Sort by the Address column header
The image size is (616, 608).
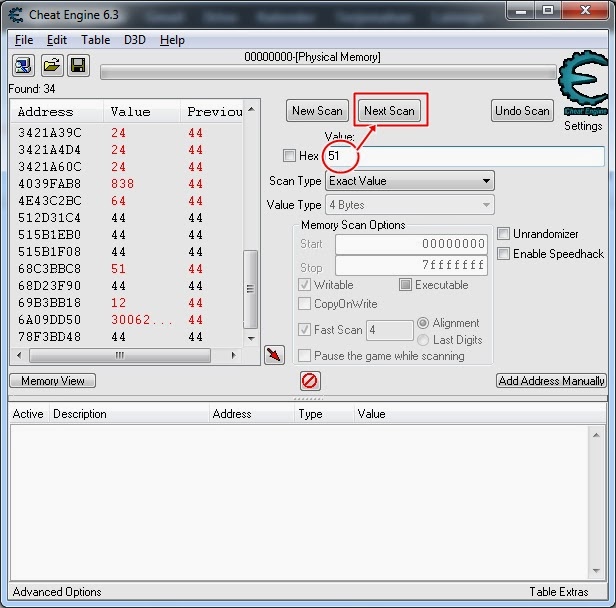click(x=57, y=112)
